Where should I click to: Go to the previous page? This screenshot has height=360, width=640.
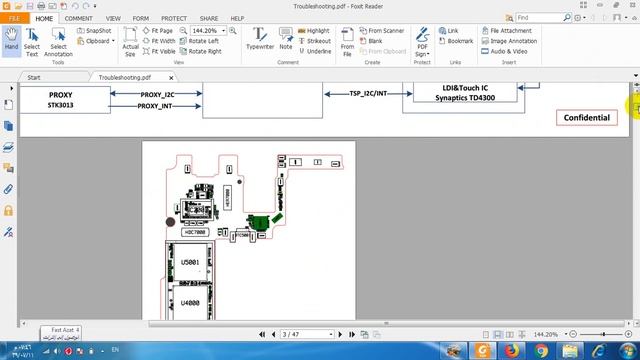coord(273,334)
